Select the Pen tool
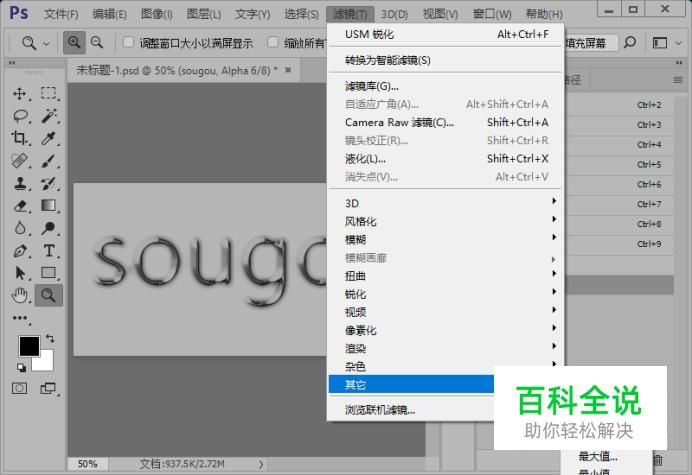 tap(20, 250)
